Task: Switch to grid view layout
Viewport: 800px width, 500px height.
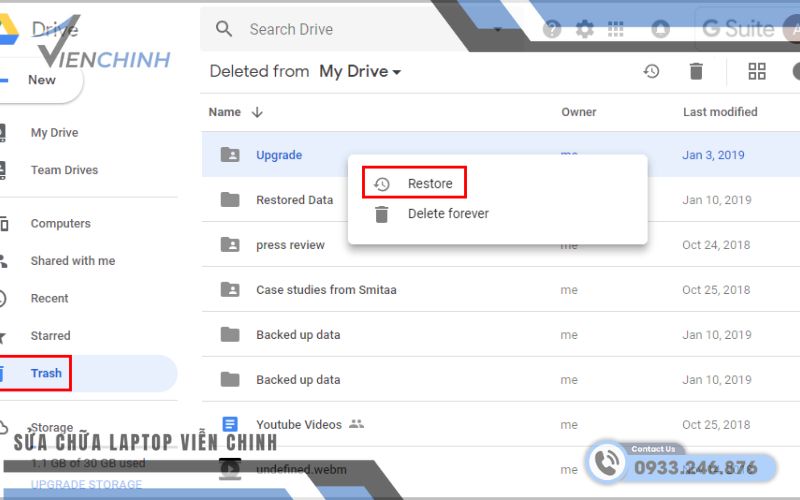Action: (757, 71)
